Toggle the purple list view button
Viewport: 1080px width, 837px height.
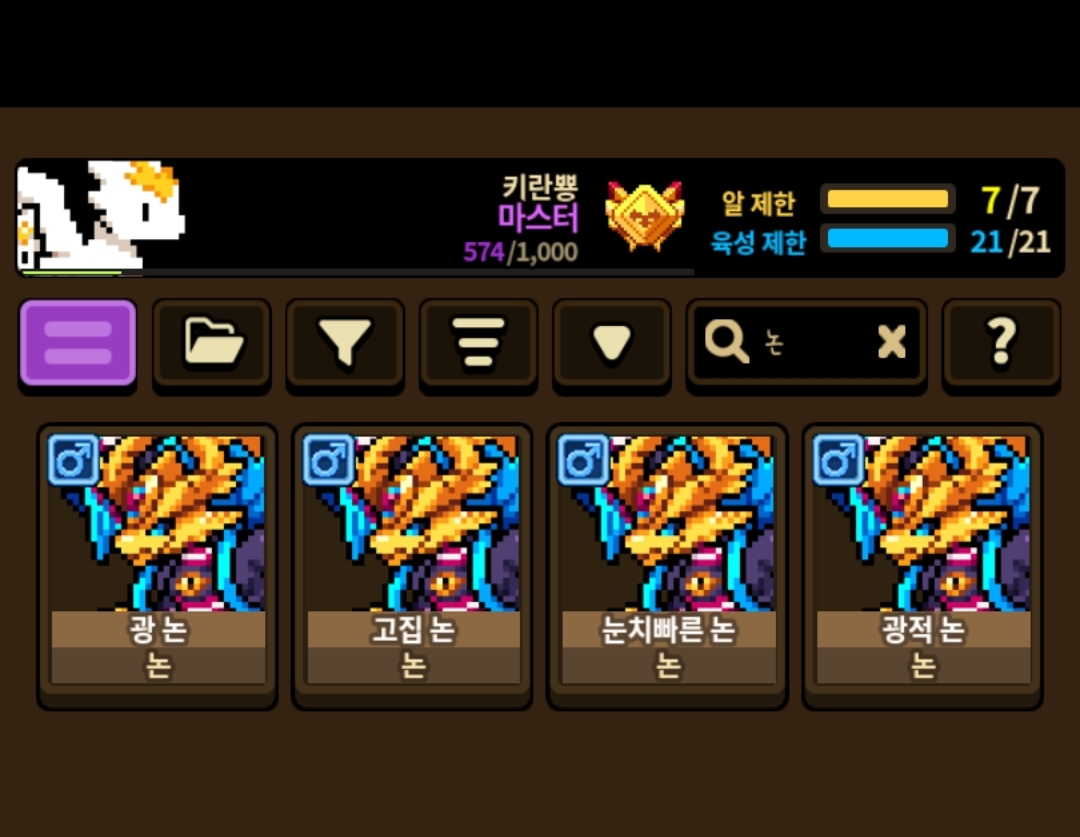[78, 343]
